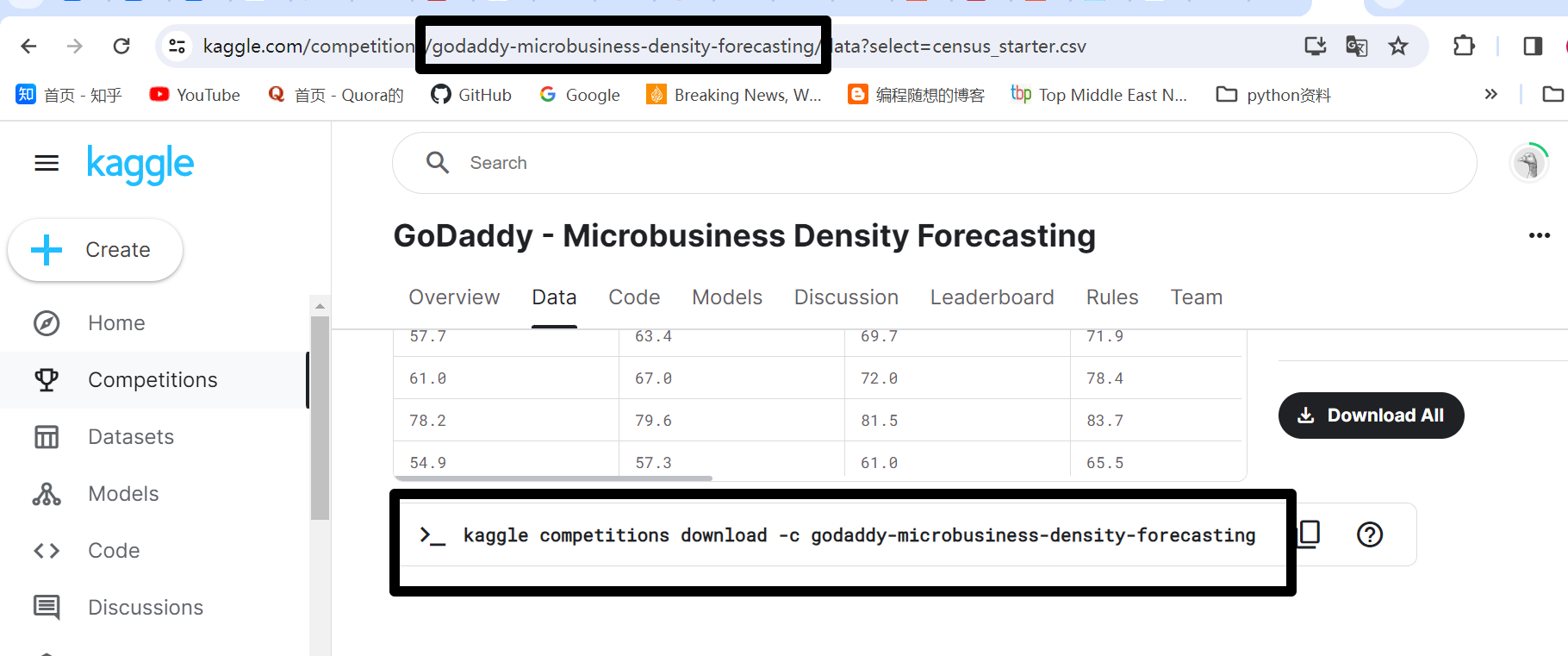This screenshot has width=1568, height=656.
Task: Switch to the Leaderboard tab
Action: (x=992, y=297)
